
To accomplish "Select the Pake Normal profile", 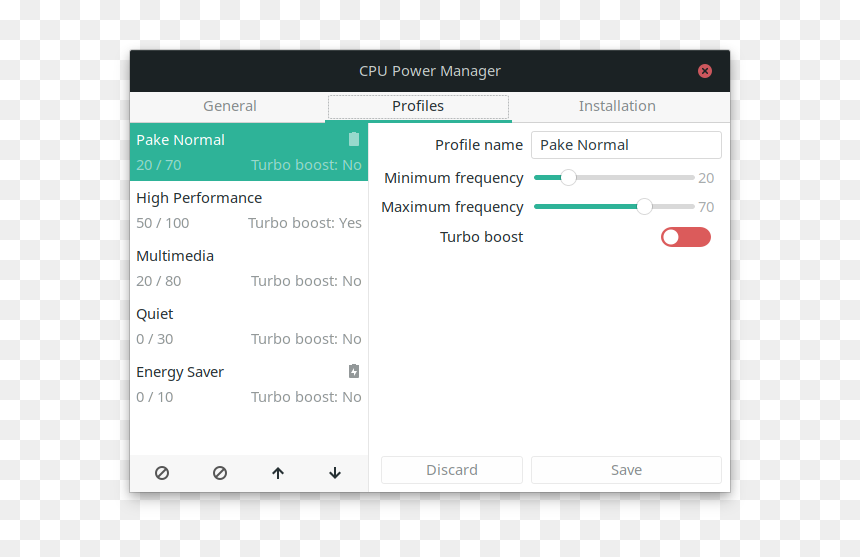I will coord(249,152).
